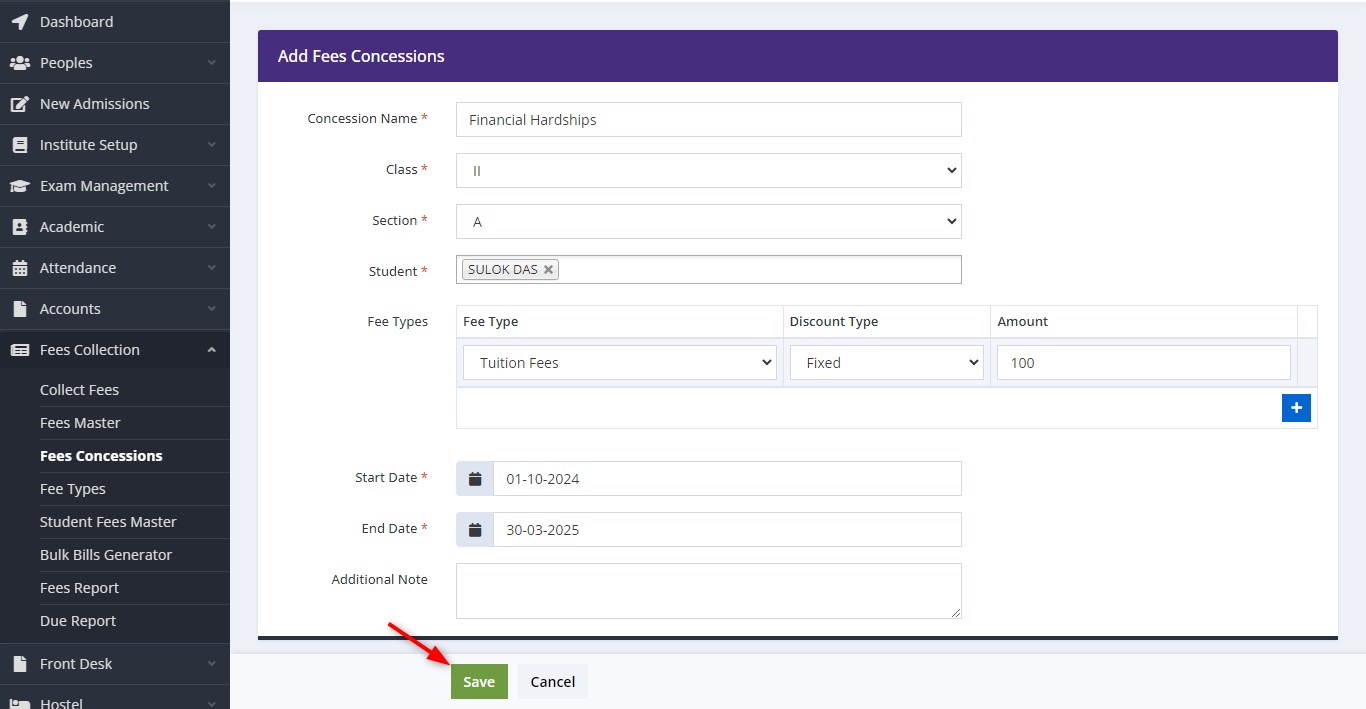Screen dimensions: 1366x709
Task: Expand the Front Desk chevron
Action: pos(211,664)
